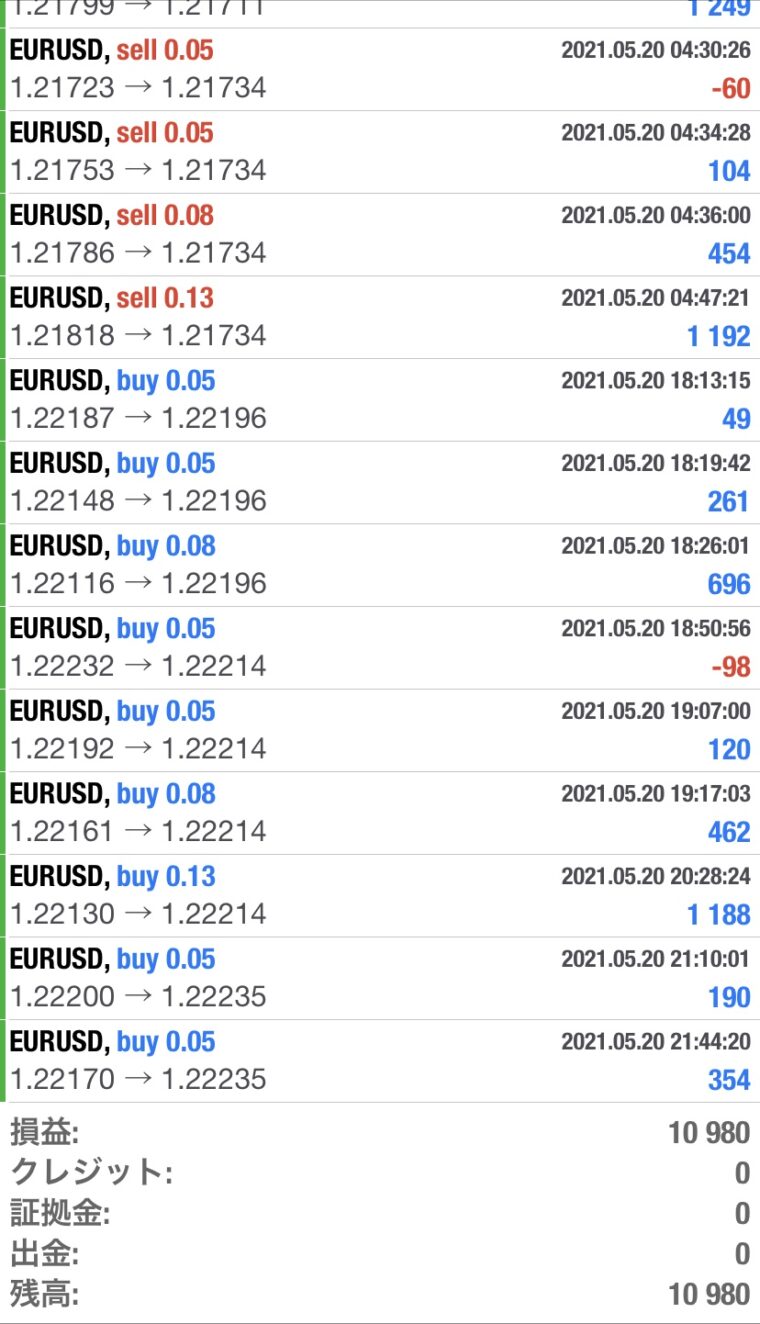The image size is (760, 1324).
Task: Open the last buy trade at 21:44:20
Action: pos(380,1061)
